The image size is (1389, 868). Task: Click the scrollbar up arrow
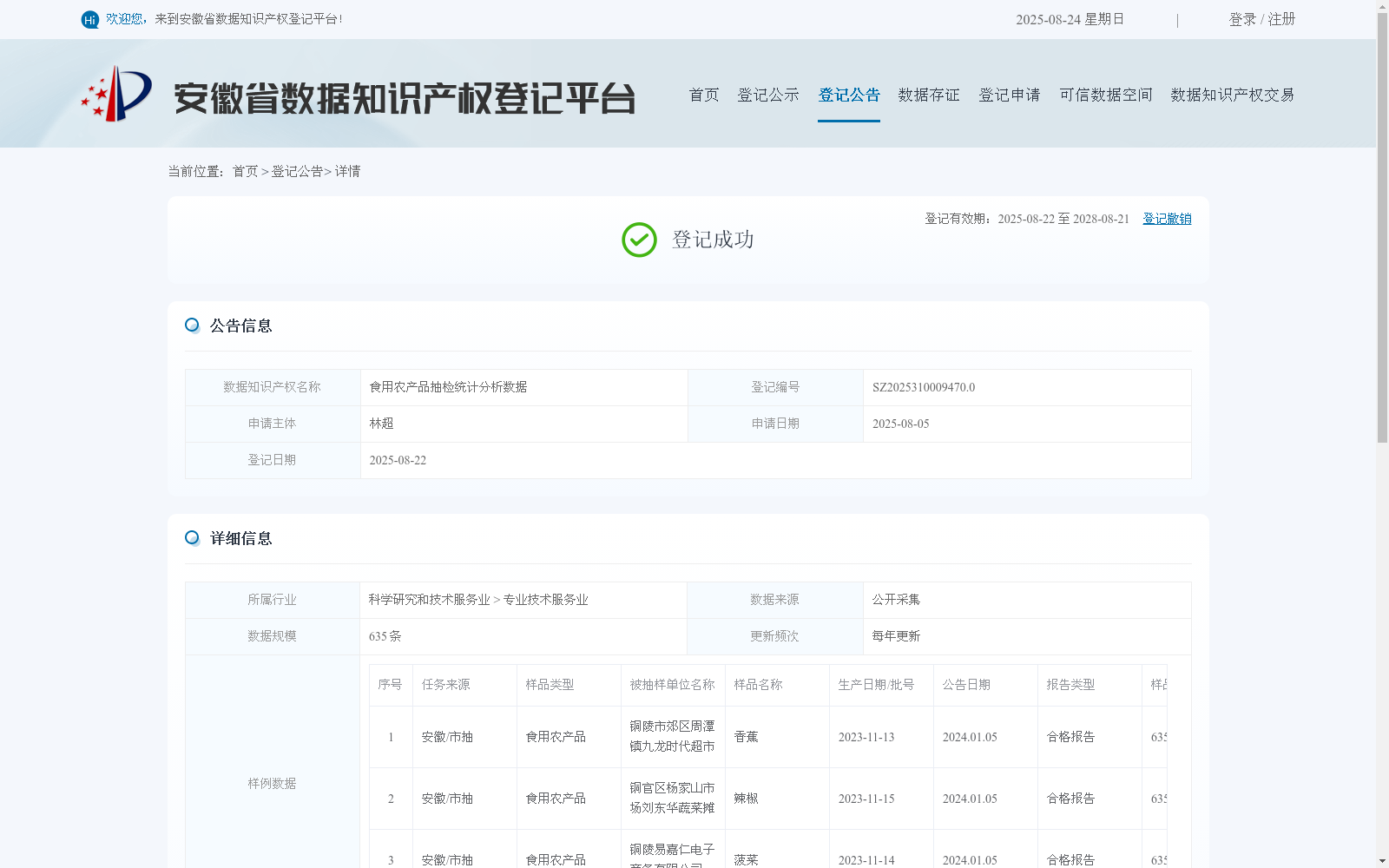coord(1382,6)
